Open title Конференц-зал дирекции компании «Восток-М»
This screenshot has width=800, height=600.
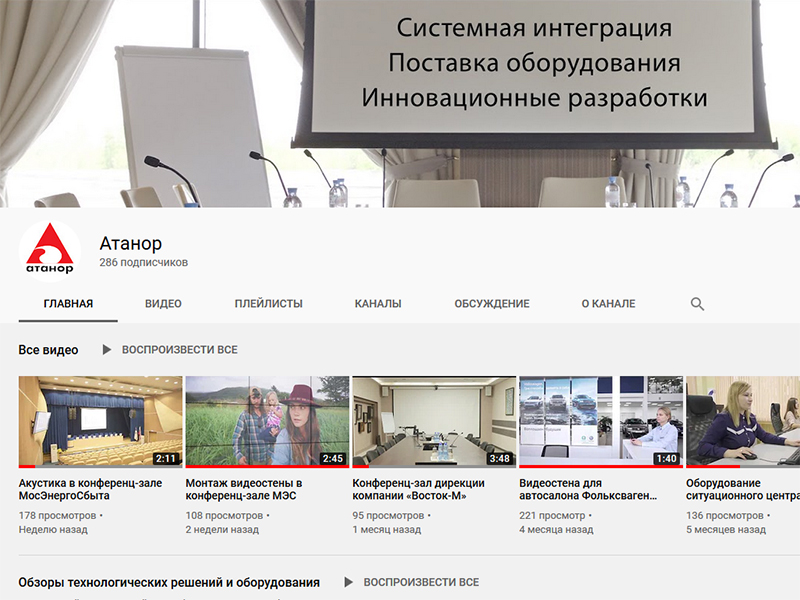[418, 489]
